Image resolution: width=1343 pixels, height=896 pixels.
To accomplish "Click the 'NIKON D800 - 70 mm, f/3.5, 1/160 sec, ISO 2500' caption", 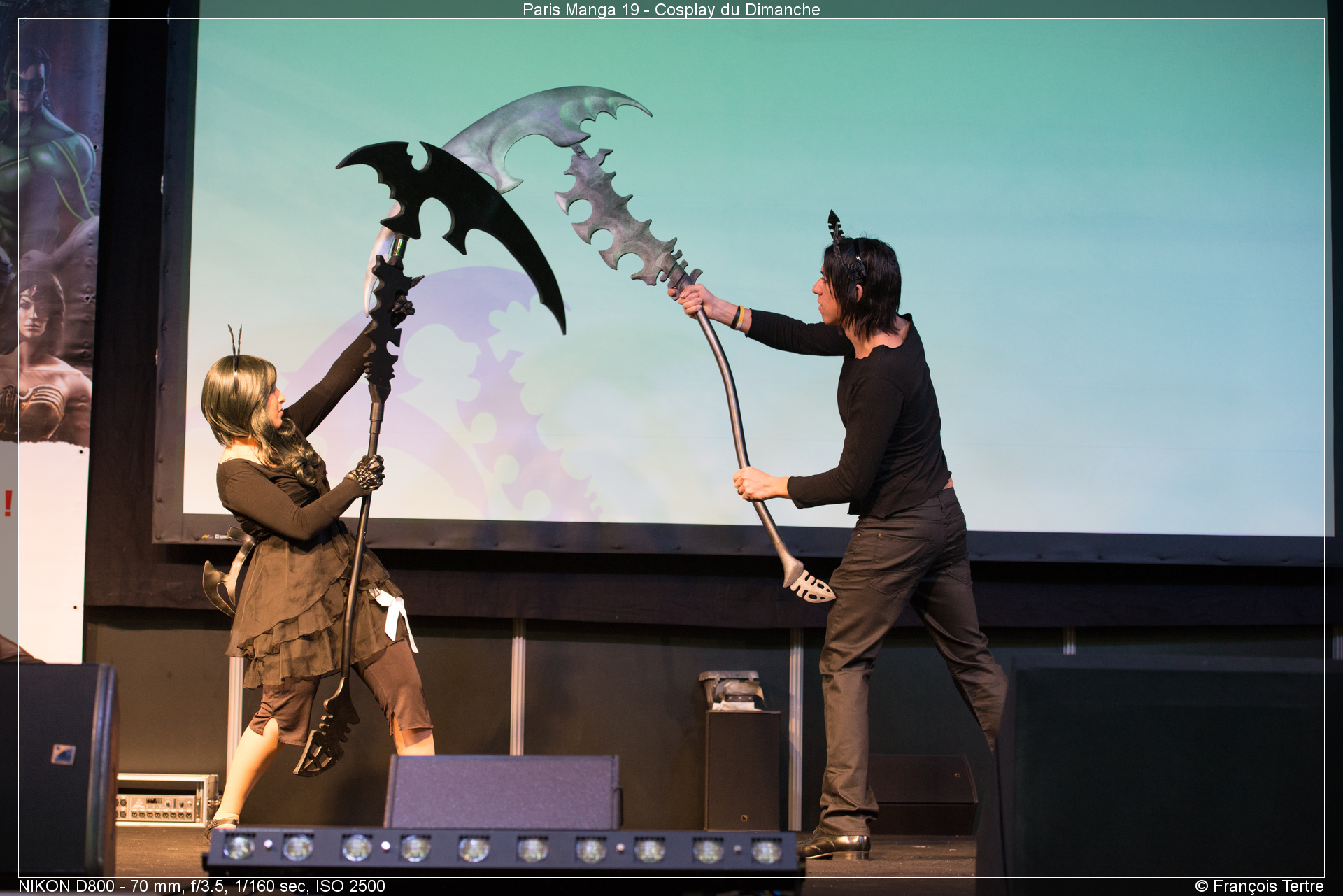I will [x=201, y=886].
